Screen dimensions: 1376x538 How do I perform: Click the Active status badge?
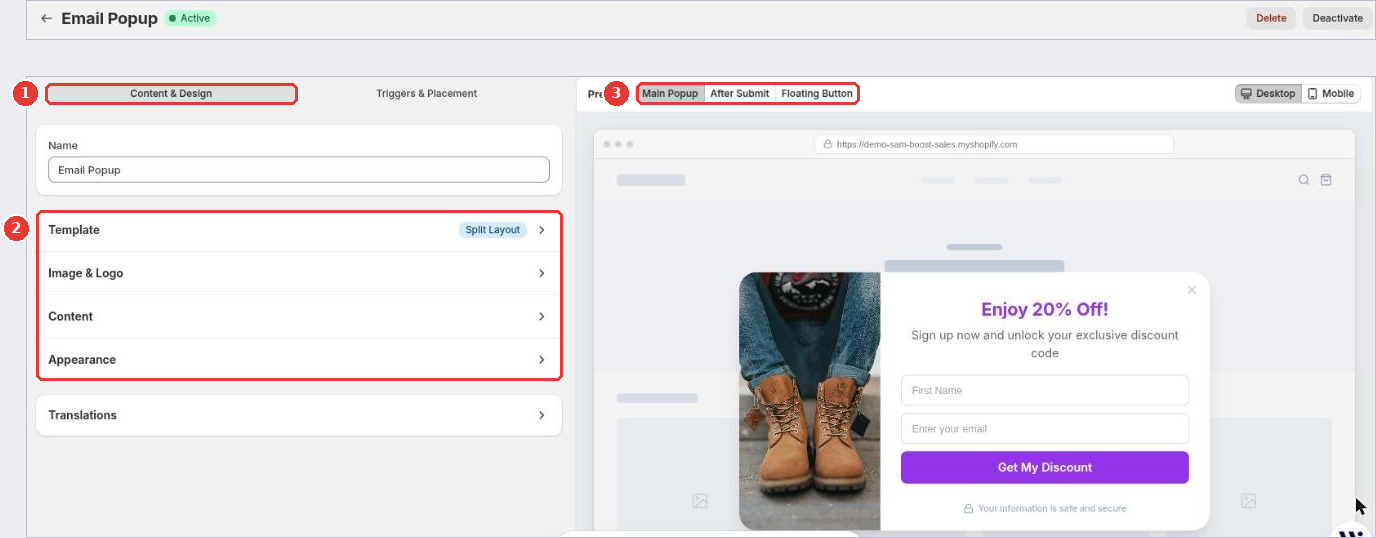click(190, 18)
